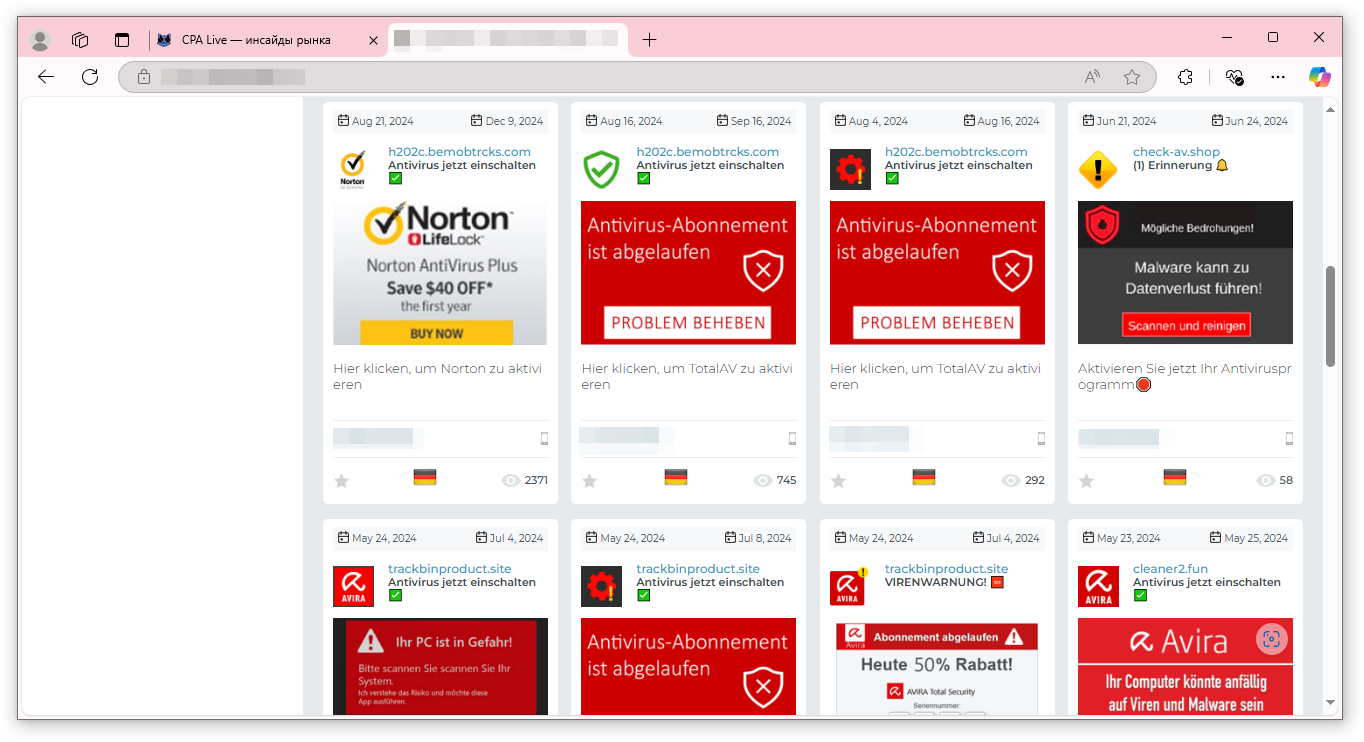Click the Norton logo icon
This screenshot has height=742, width=1364.
[352, 170]
